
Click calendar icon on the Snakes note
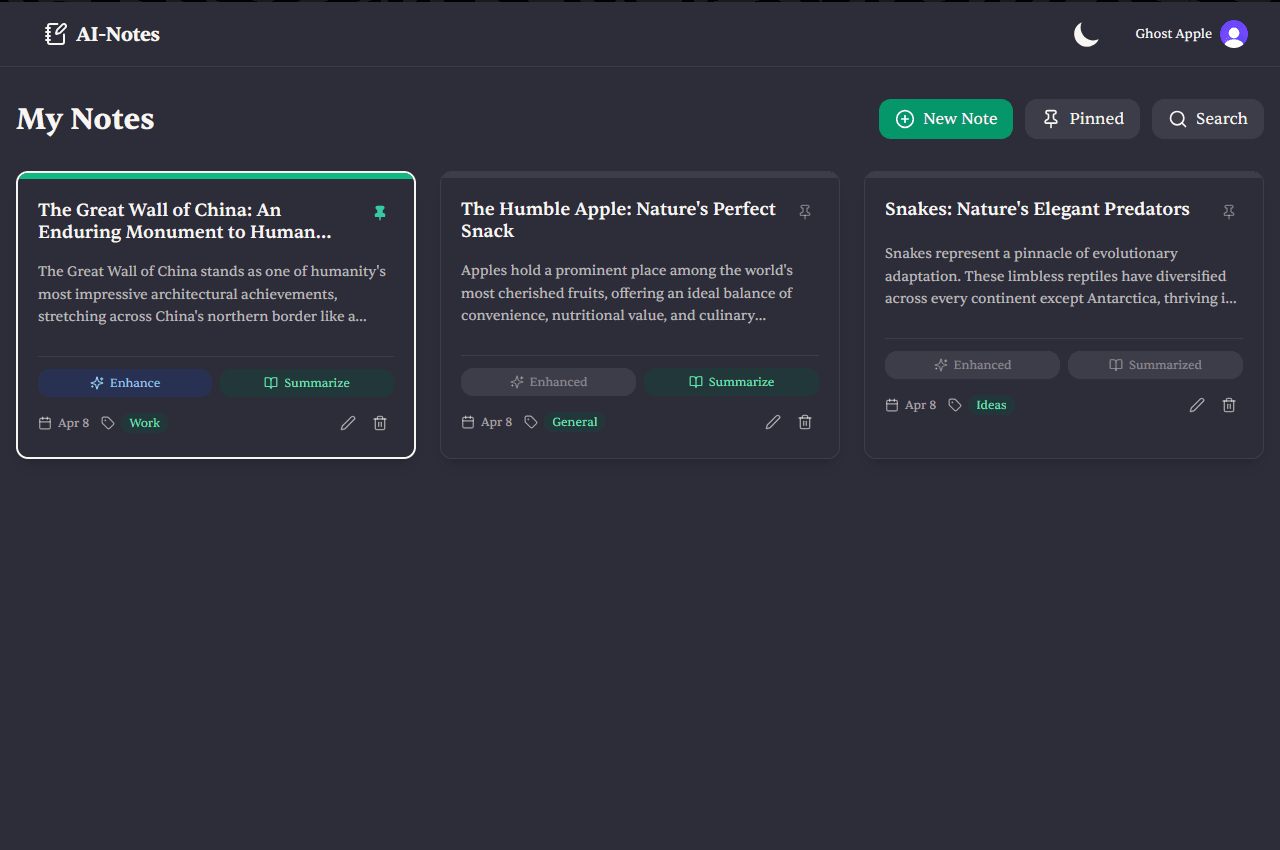pyautogui.click(x=892, y=405)
